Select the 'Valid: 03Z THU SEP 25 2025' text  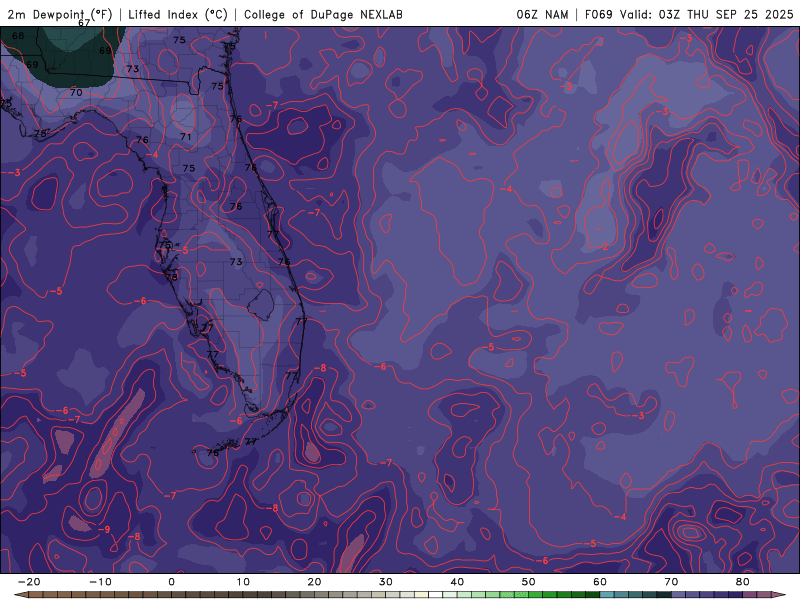706,14
